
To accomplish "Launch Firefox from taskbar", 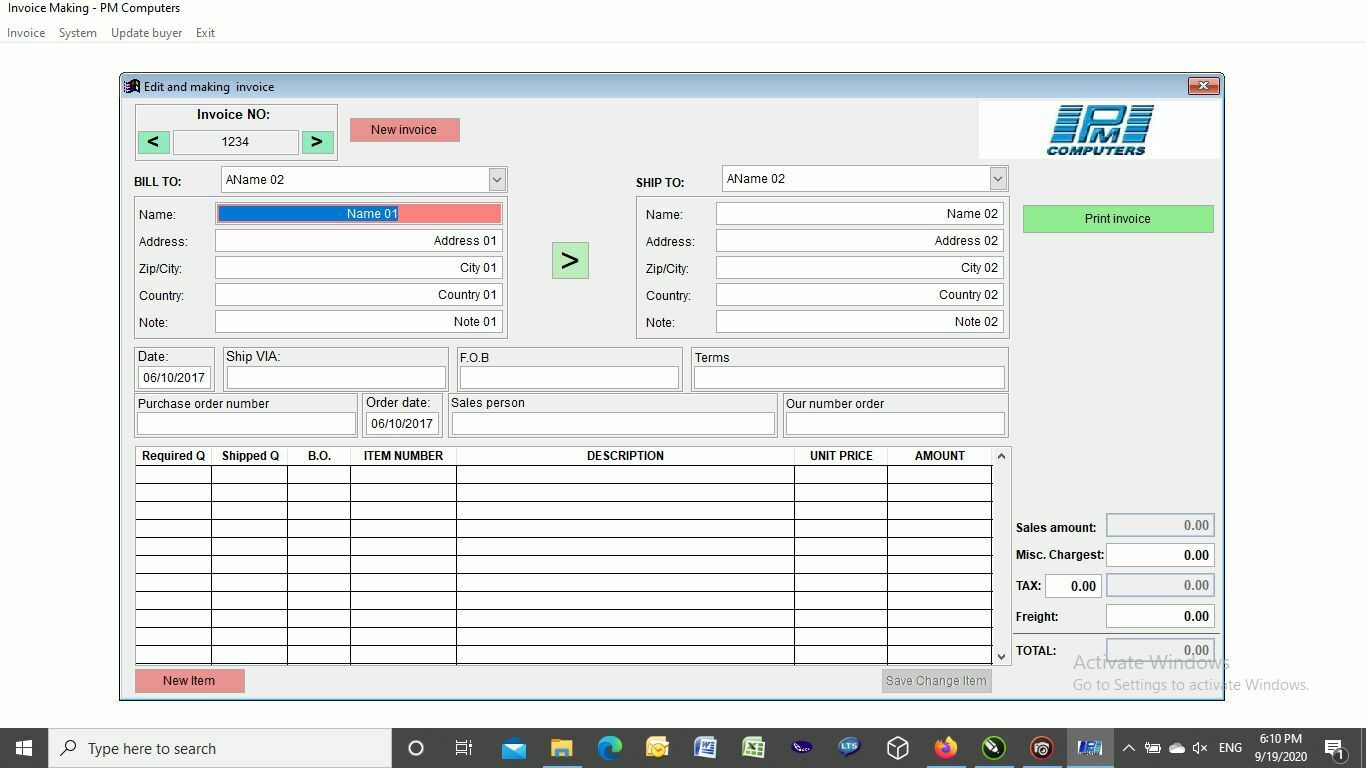I will click(946, 748).
